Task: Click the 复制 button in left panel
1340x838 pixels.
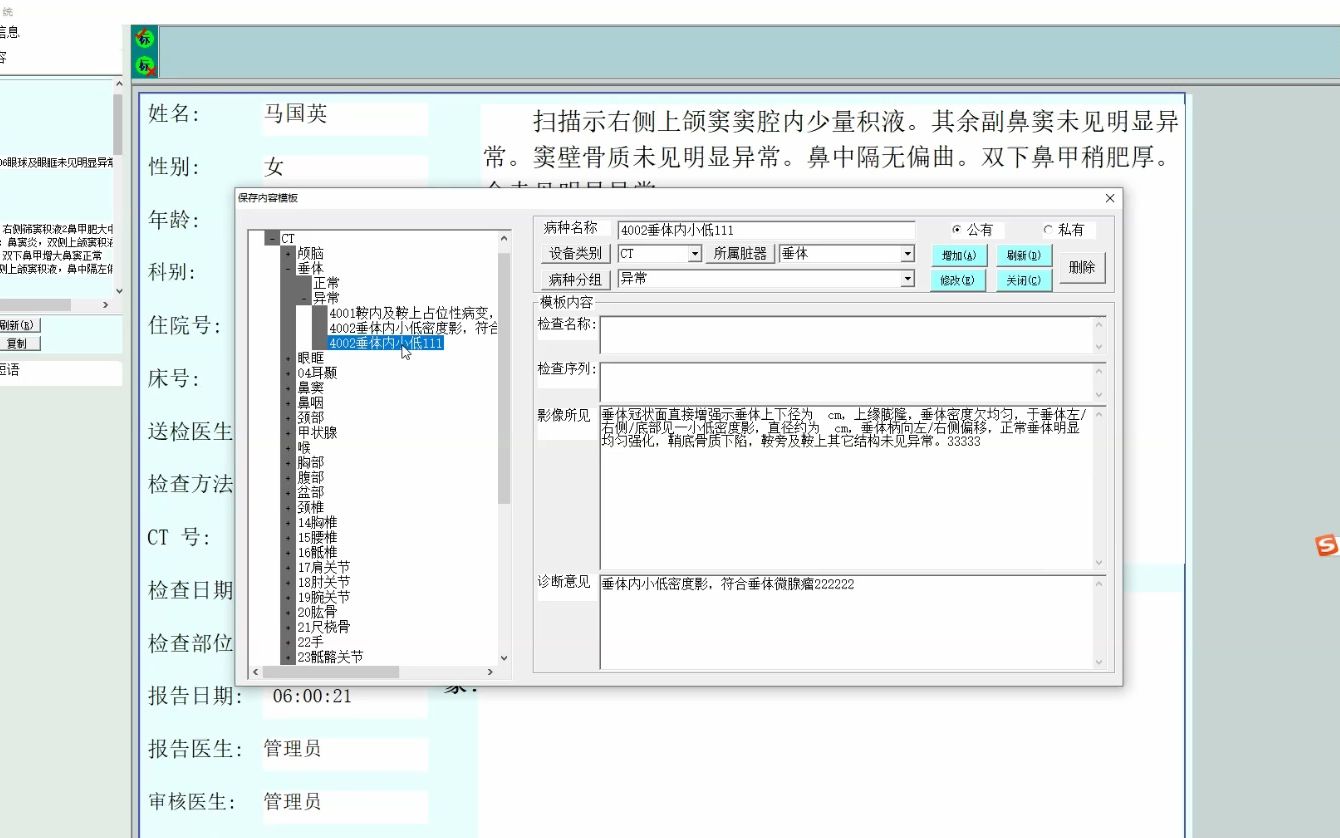Action: 18,344
